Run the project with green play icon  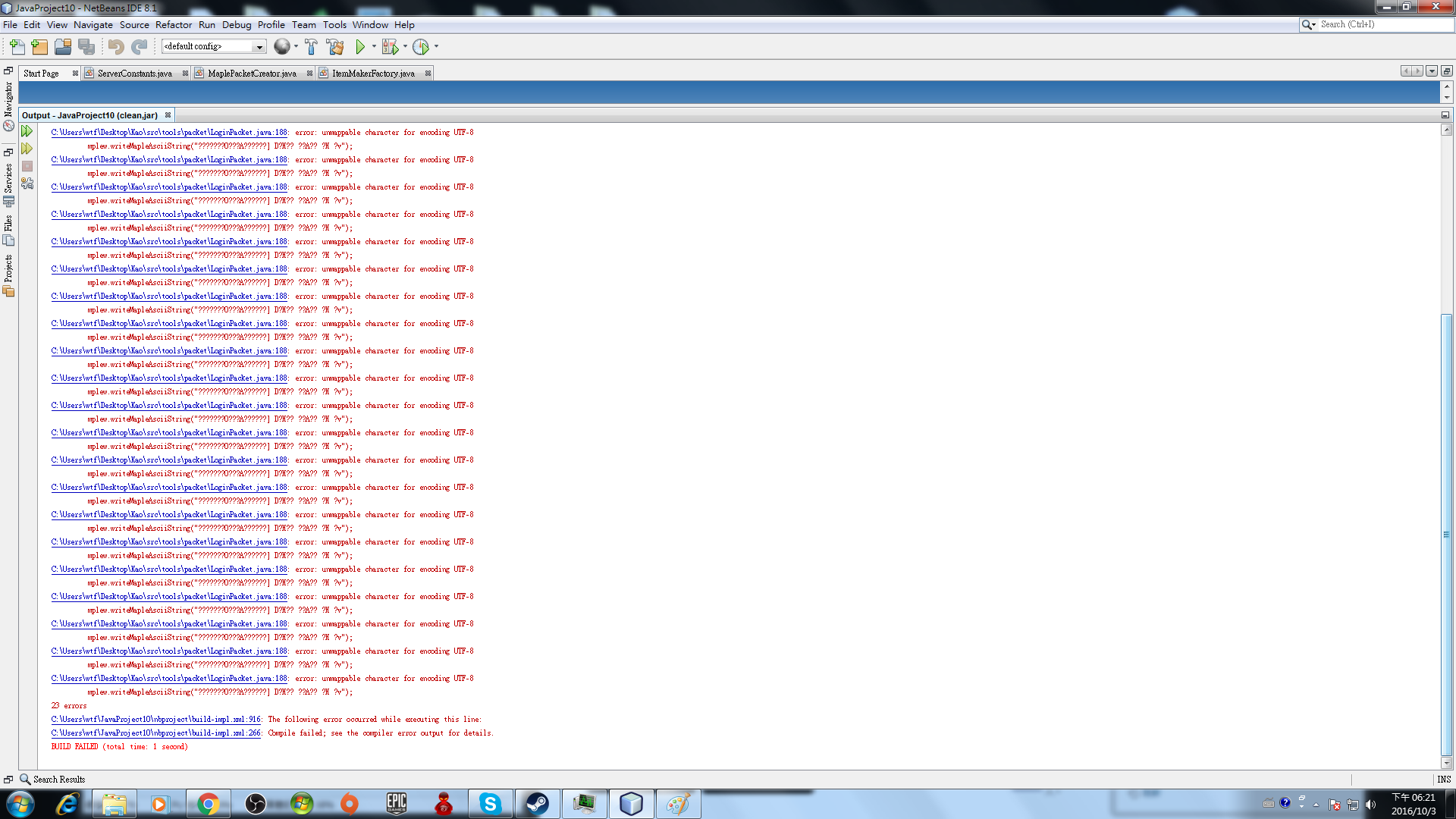[360, 47]
